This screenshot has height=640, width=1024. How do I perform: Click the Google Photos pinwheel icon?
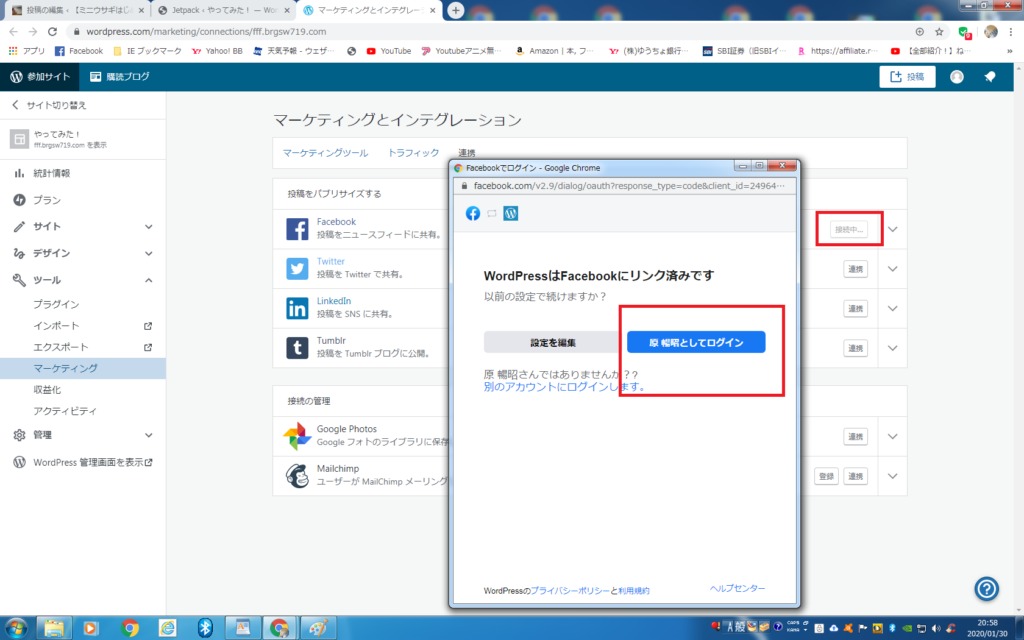coord(297,436)
